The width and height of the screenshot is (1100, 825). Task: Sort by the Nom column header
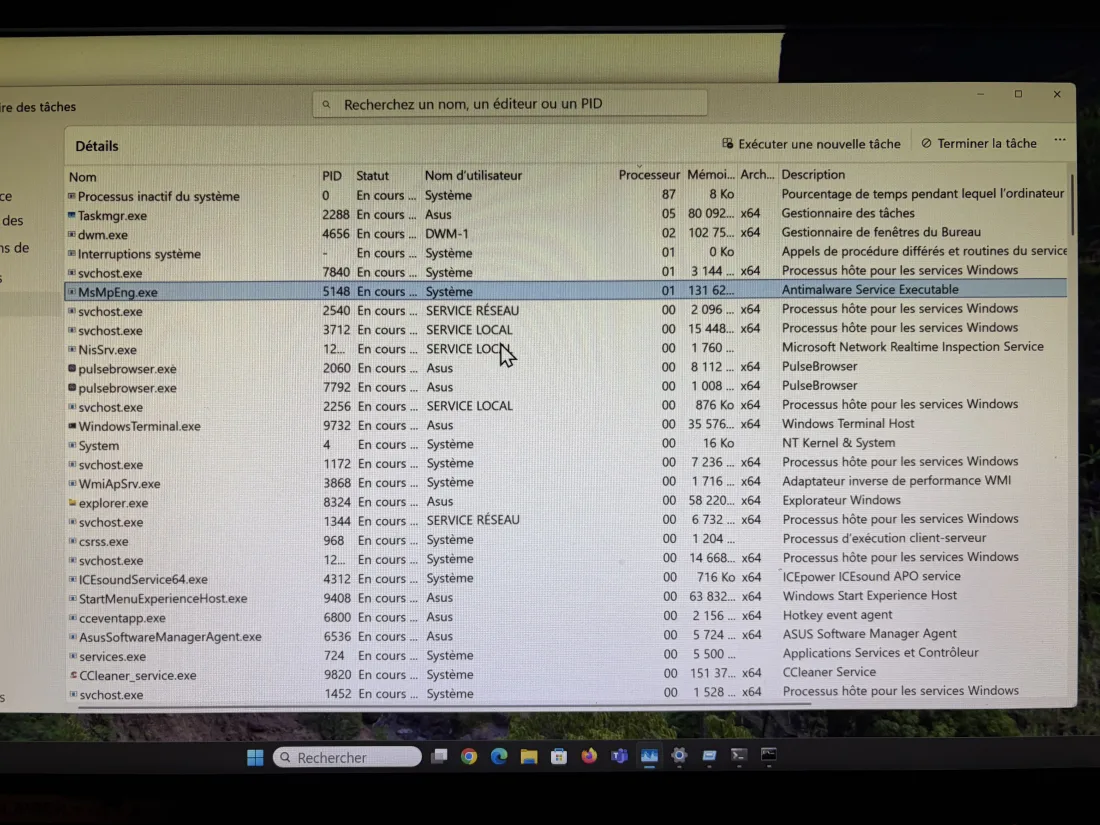83,177
